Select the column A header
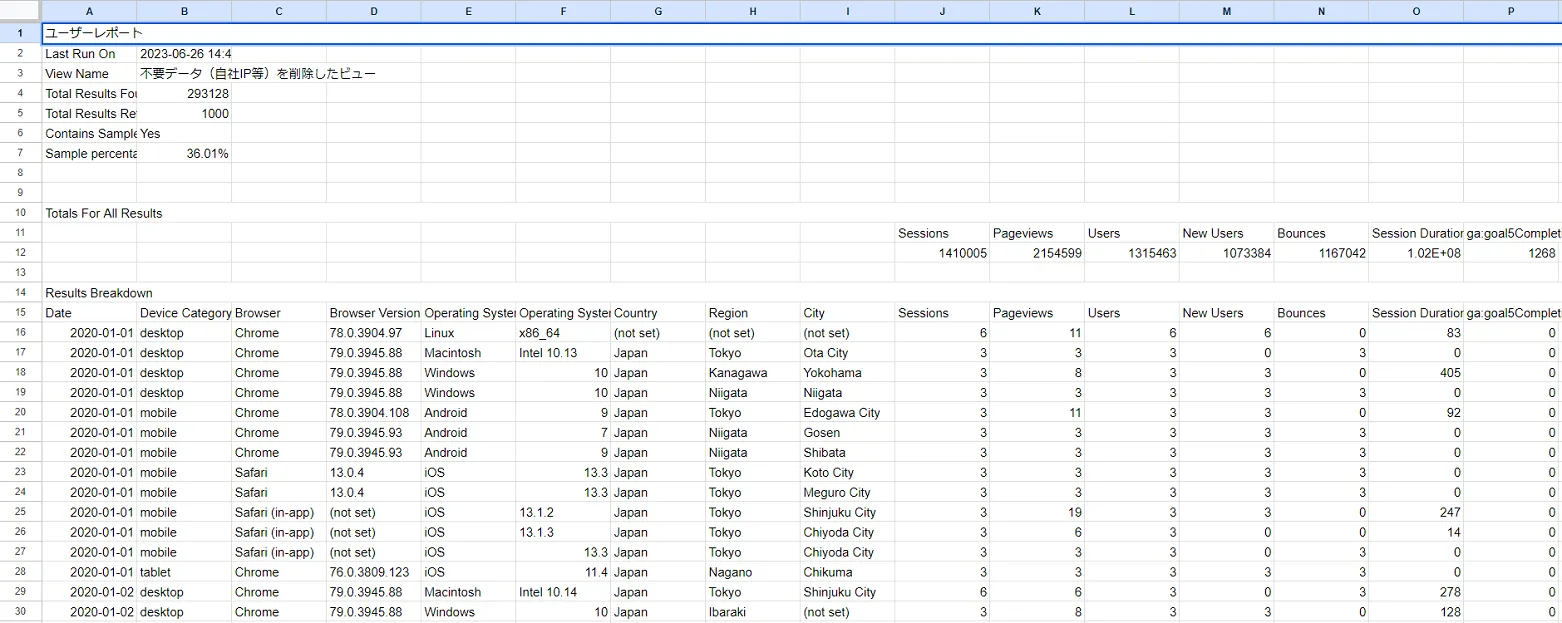 (89, 11)
